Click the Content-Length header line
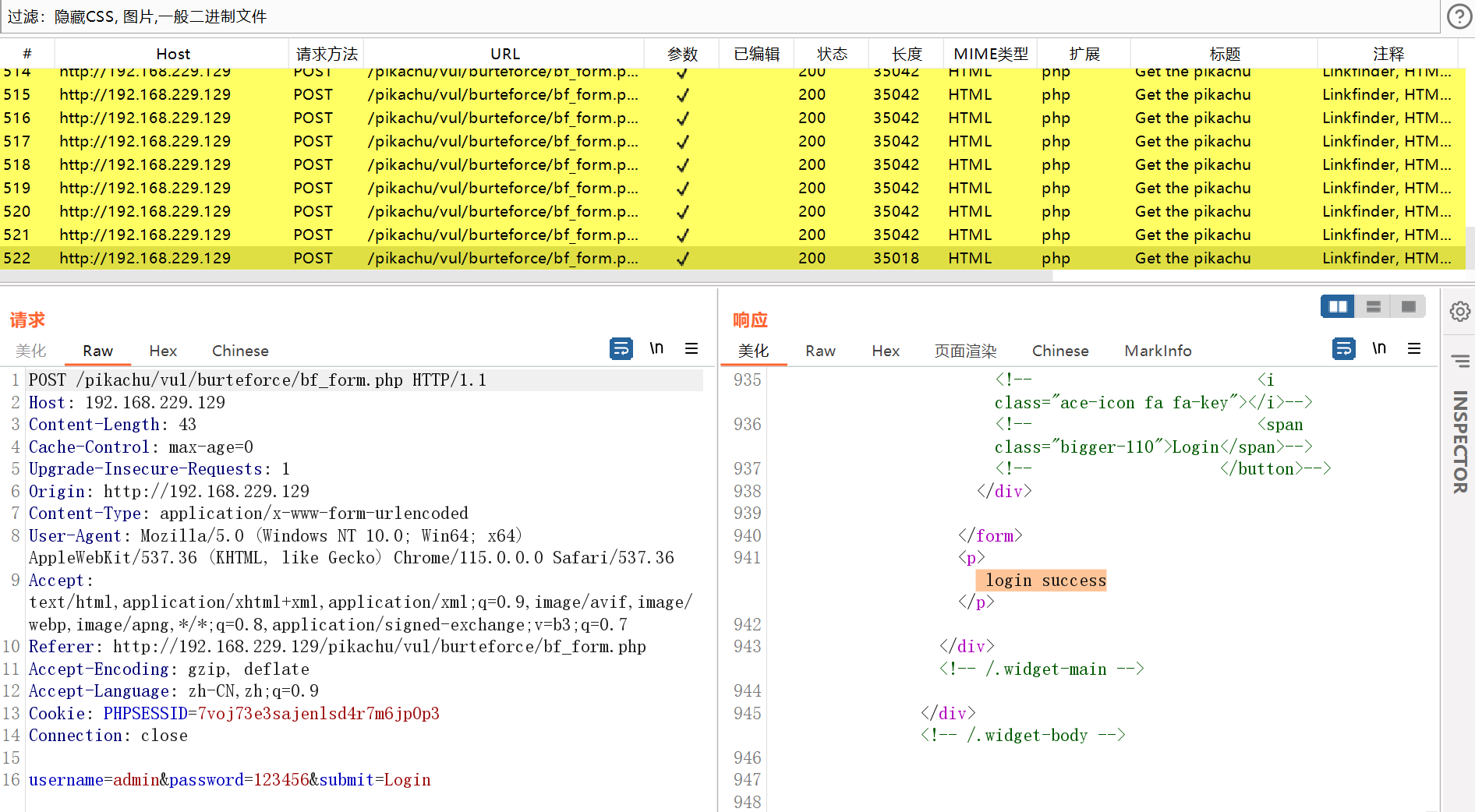 [x=112, y=425]
